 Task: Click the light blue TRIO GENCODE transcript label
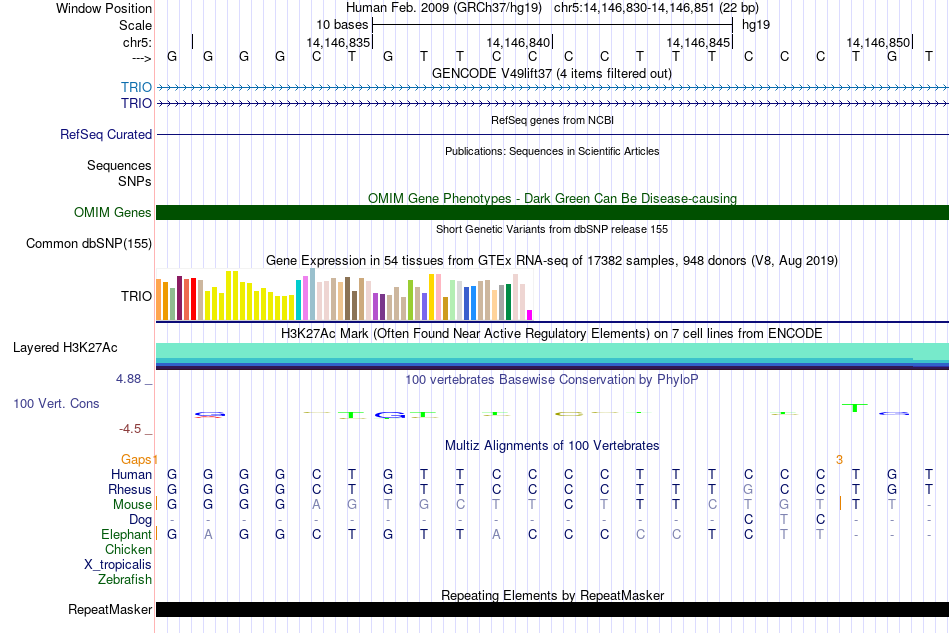(136, 87)
